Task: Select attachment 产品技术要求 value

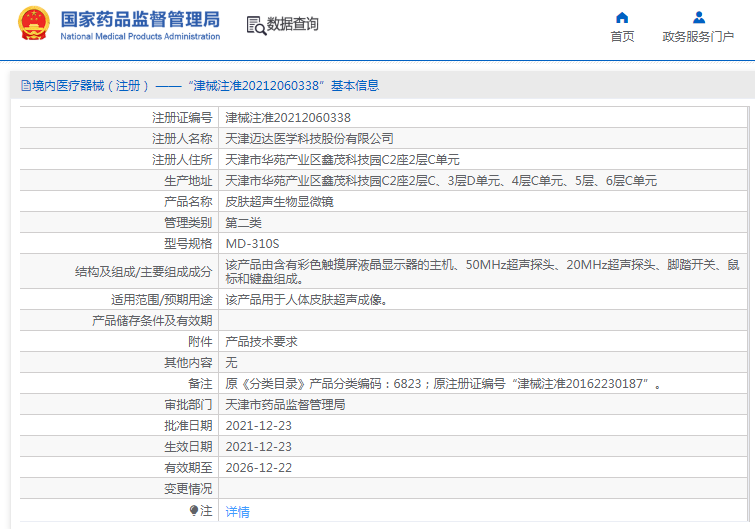Action: 261,342
